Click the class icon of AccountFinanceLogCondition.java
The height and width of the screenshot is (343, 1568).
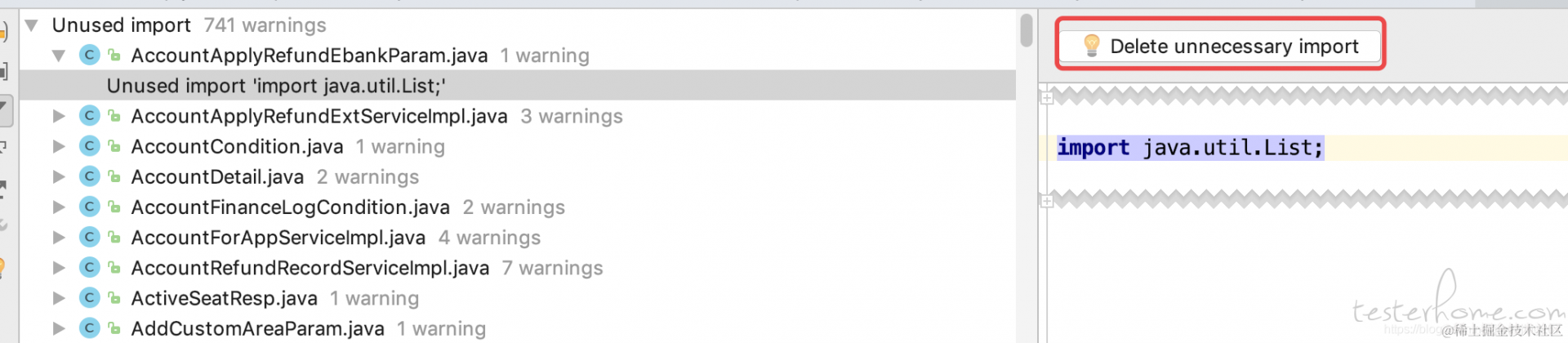click(90, 207)
